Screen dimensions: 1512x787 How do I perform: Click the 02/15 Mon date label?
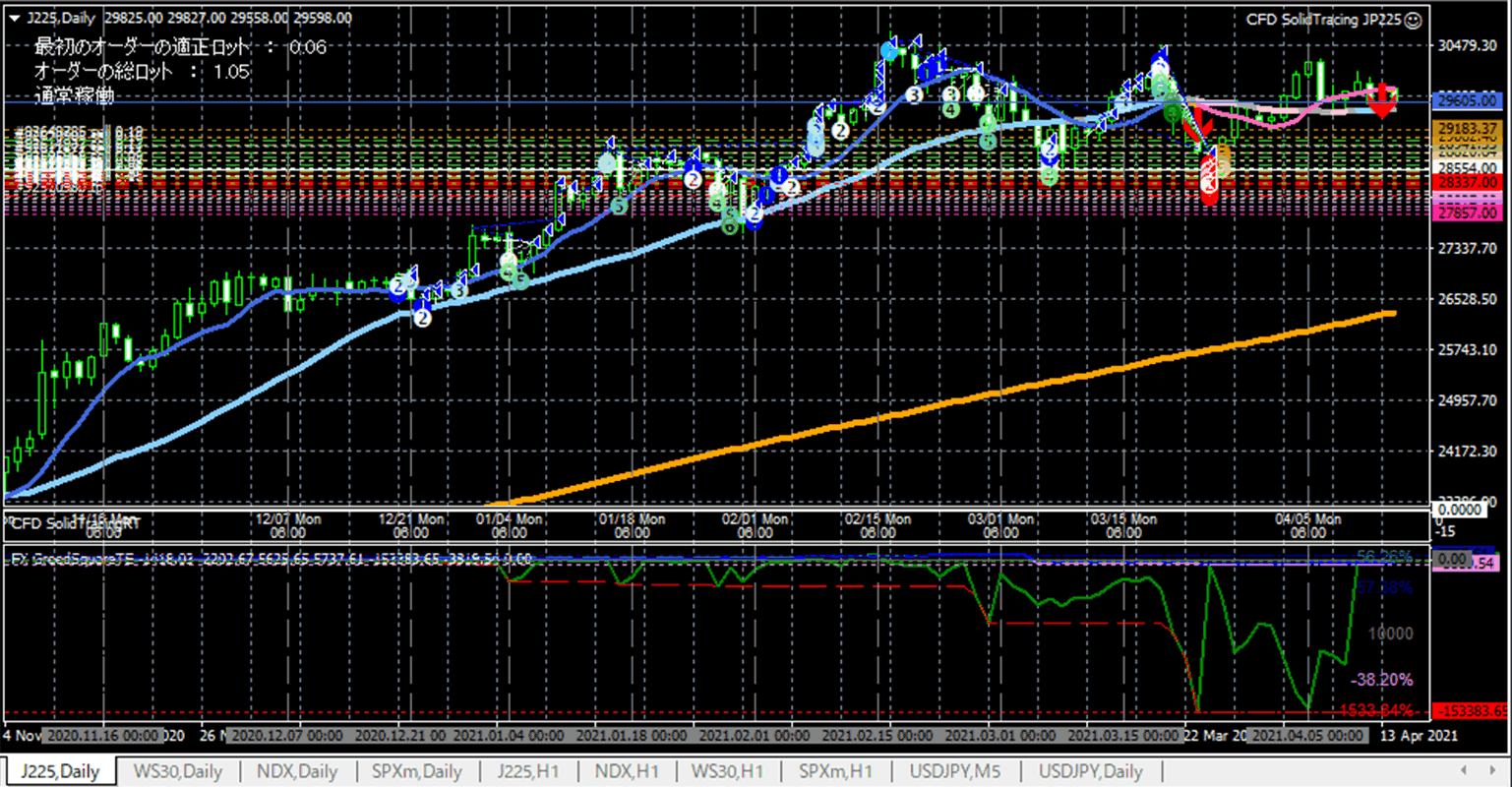pyautogui.click(x=877, y=518)
